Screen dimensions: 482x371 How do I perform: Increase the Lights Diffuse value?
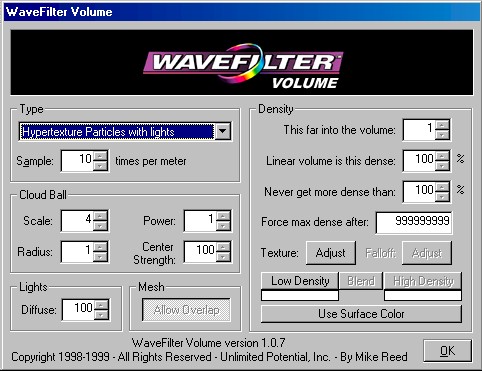(101, 305)
